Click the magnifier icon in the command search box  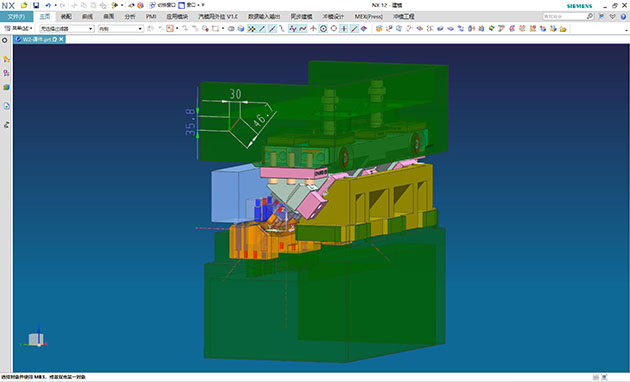pos(589,16)
